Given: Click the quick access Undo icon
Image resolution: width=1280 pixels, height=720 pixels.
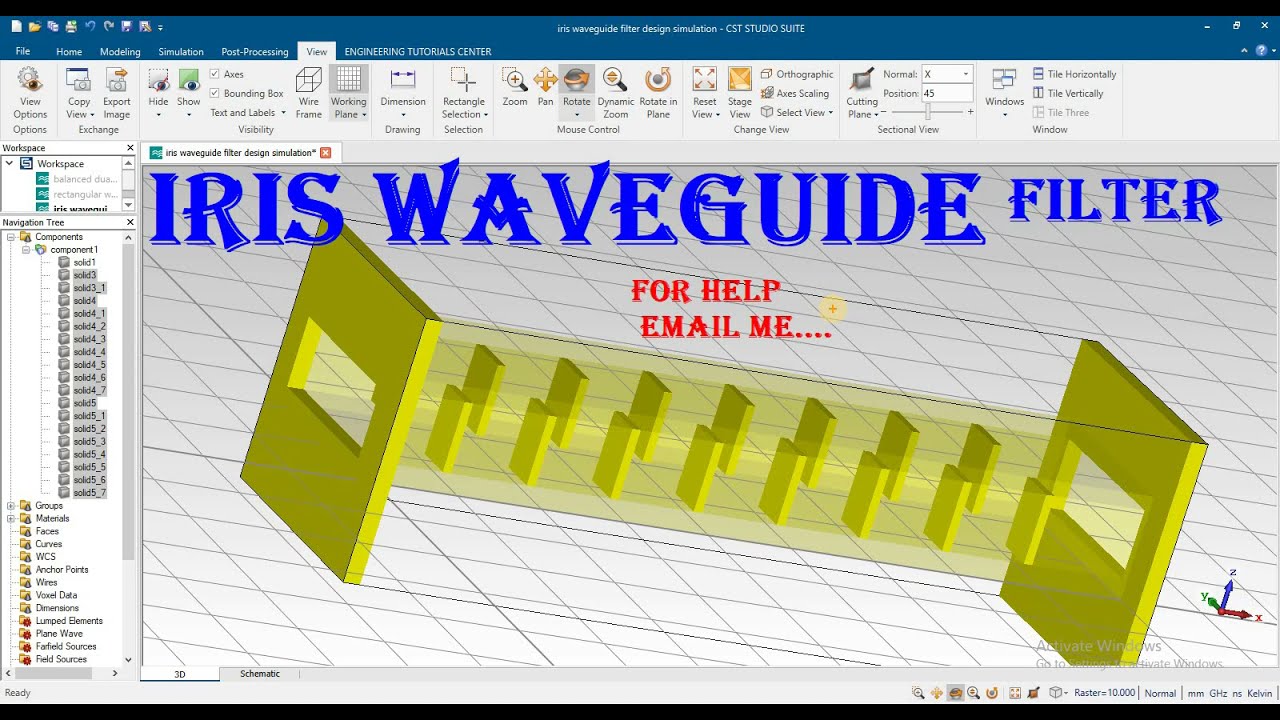Looking at the screenshot, I should [90, 27].
